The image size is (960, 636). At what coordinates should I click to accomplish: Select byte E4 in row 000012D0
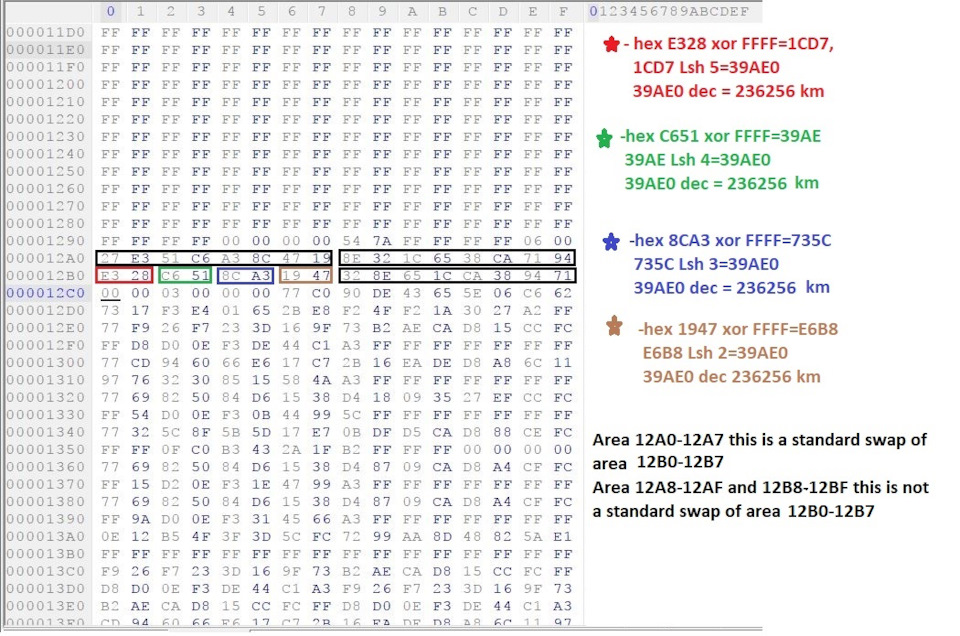tap(201, 310)
